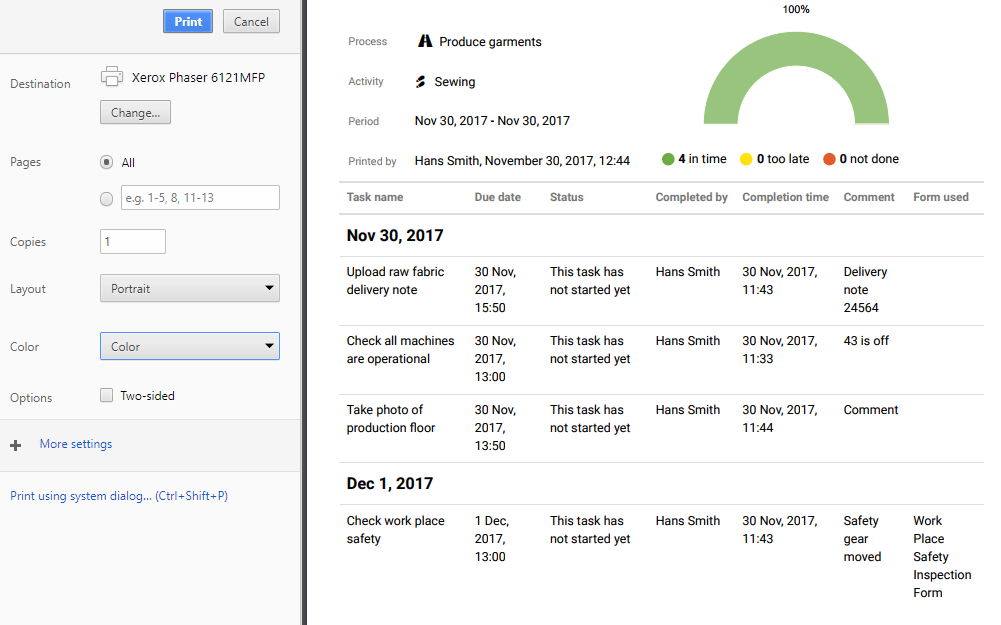Screen dimensions: 1001x625
Task: Open Print using system dialog link
Action: 119,496
